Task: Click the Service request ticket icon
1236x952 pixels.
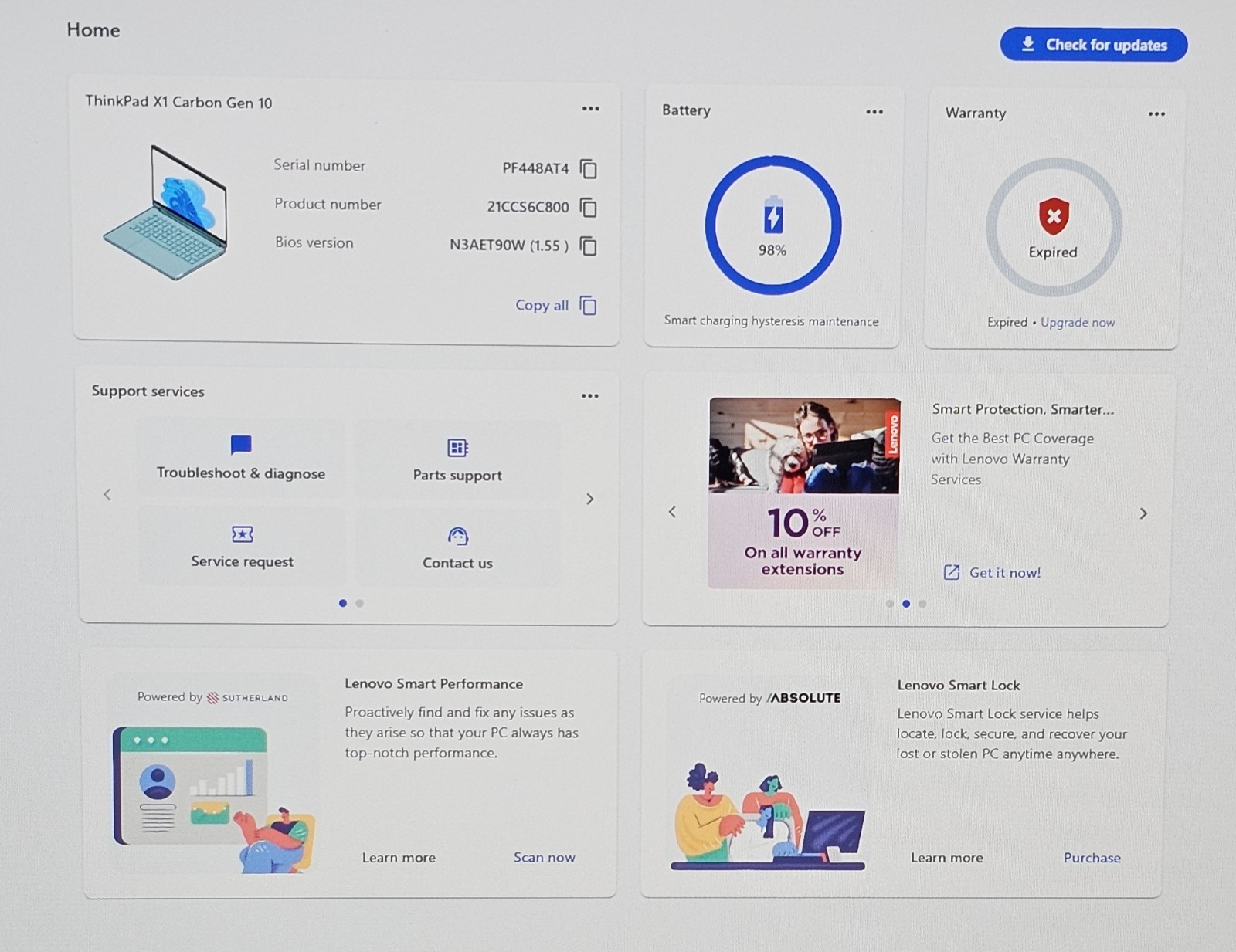Action: pyautogui.click(x=242, y=534)
